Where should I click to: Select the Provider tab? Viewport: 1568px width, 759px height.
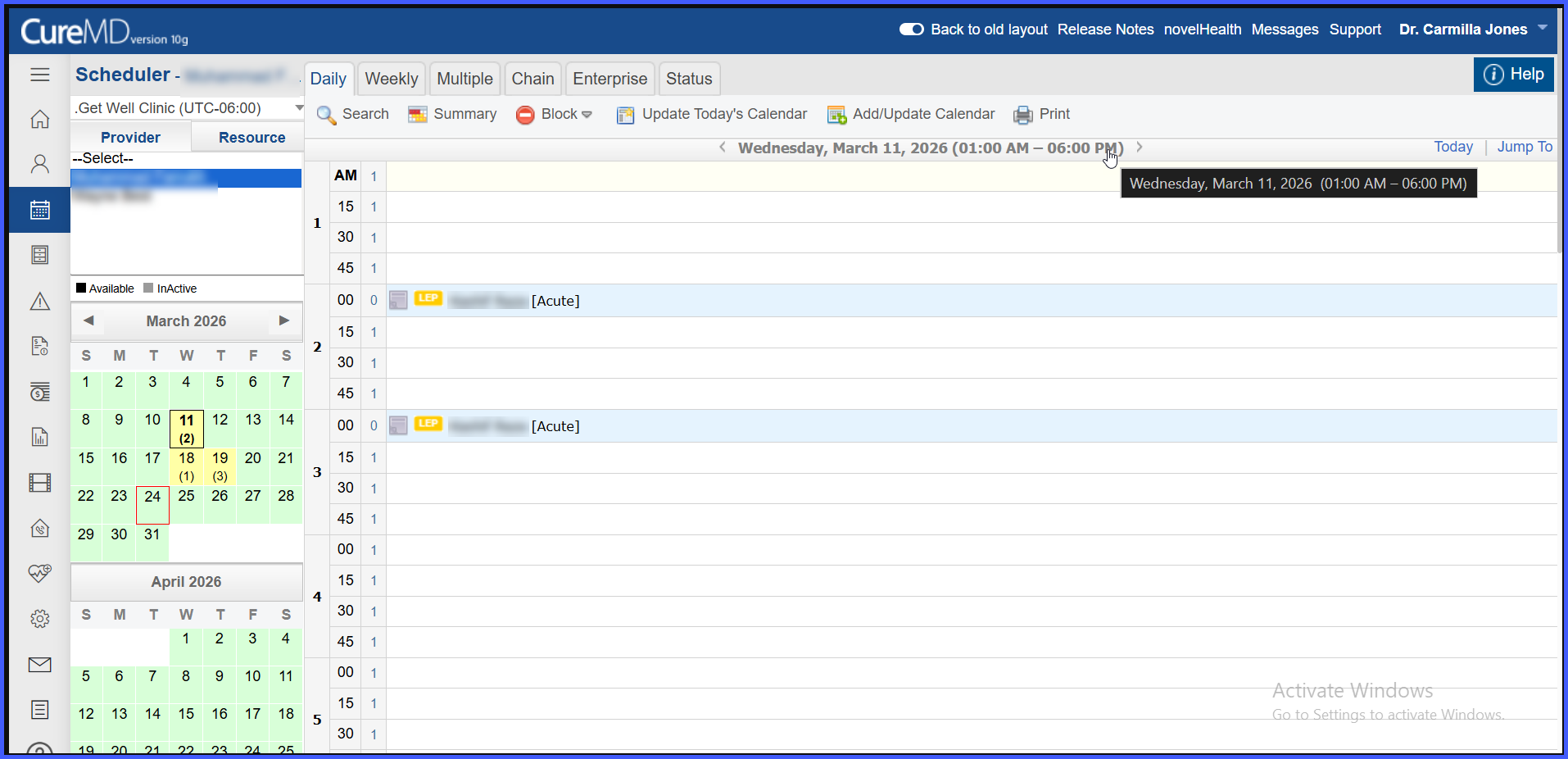[131, 137]
